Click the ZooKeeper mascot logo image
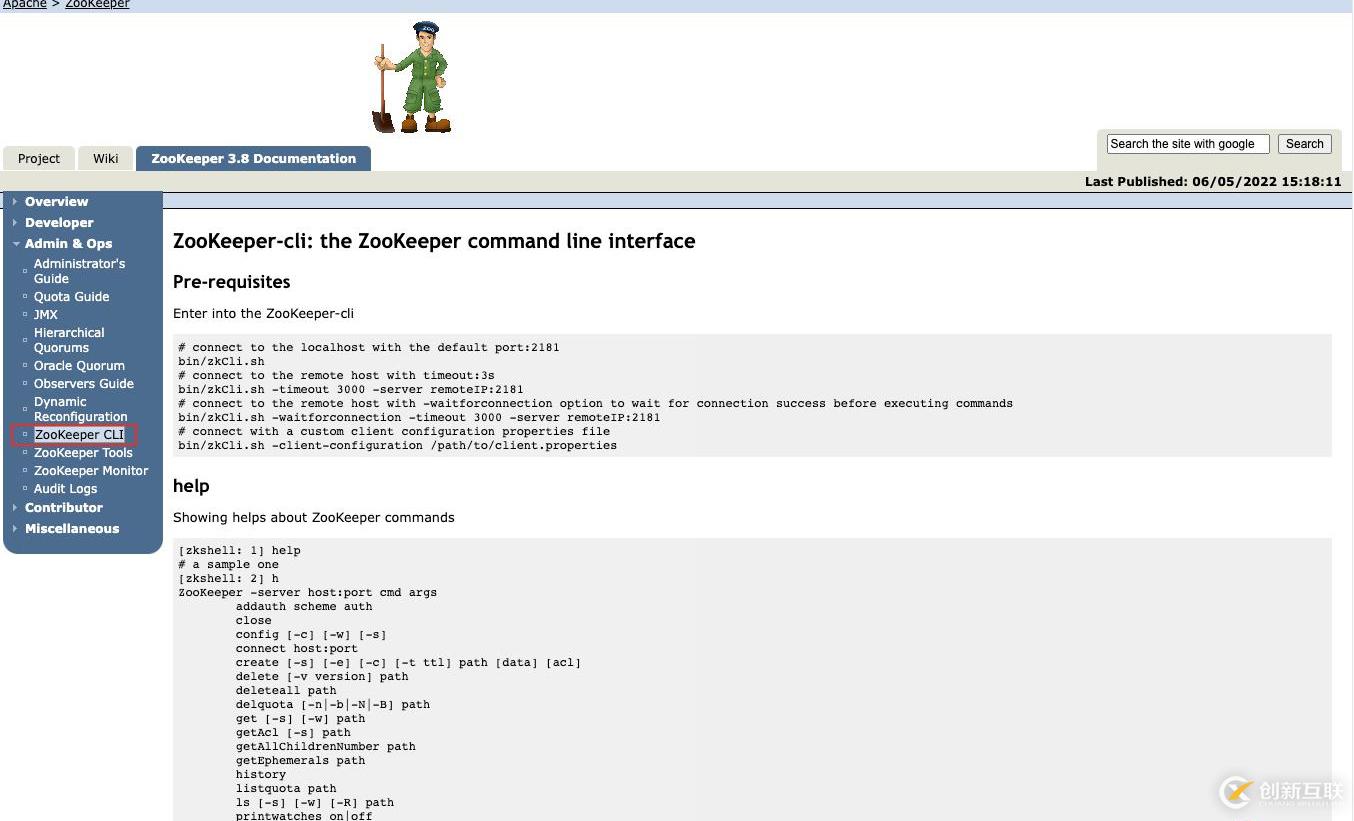Screen dimensions: 1354x821 (412, 77)
